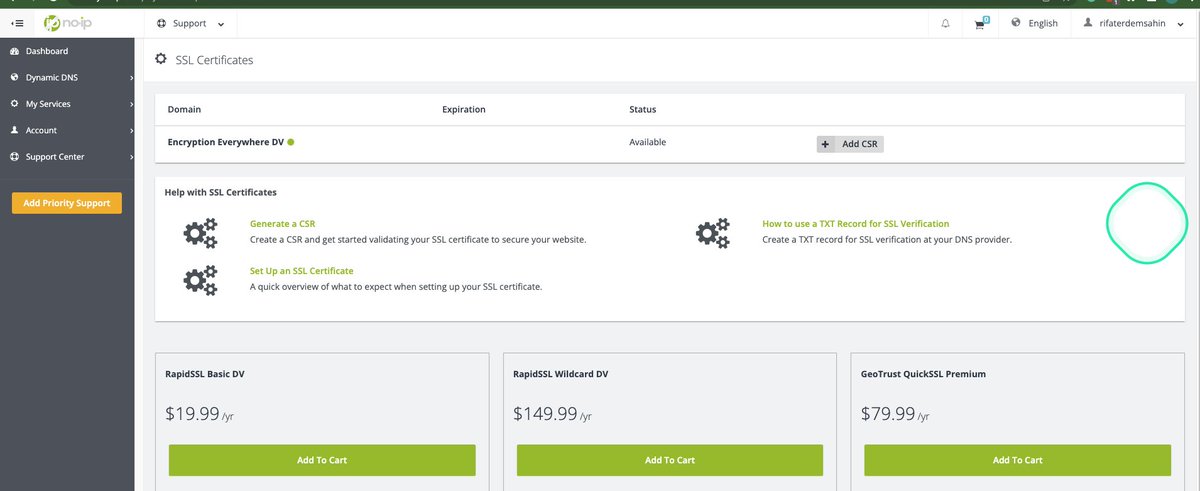1200x491 pixels.
Task: Click the Status column header
Action: (x=642, y=109)
